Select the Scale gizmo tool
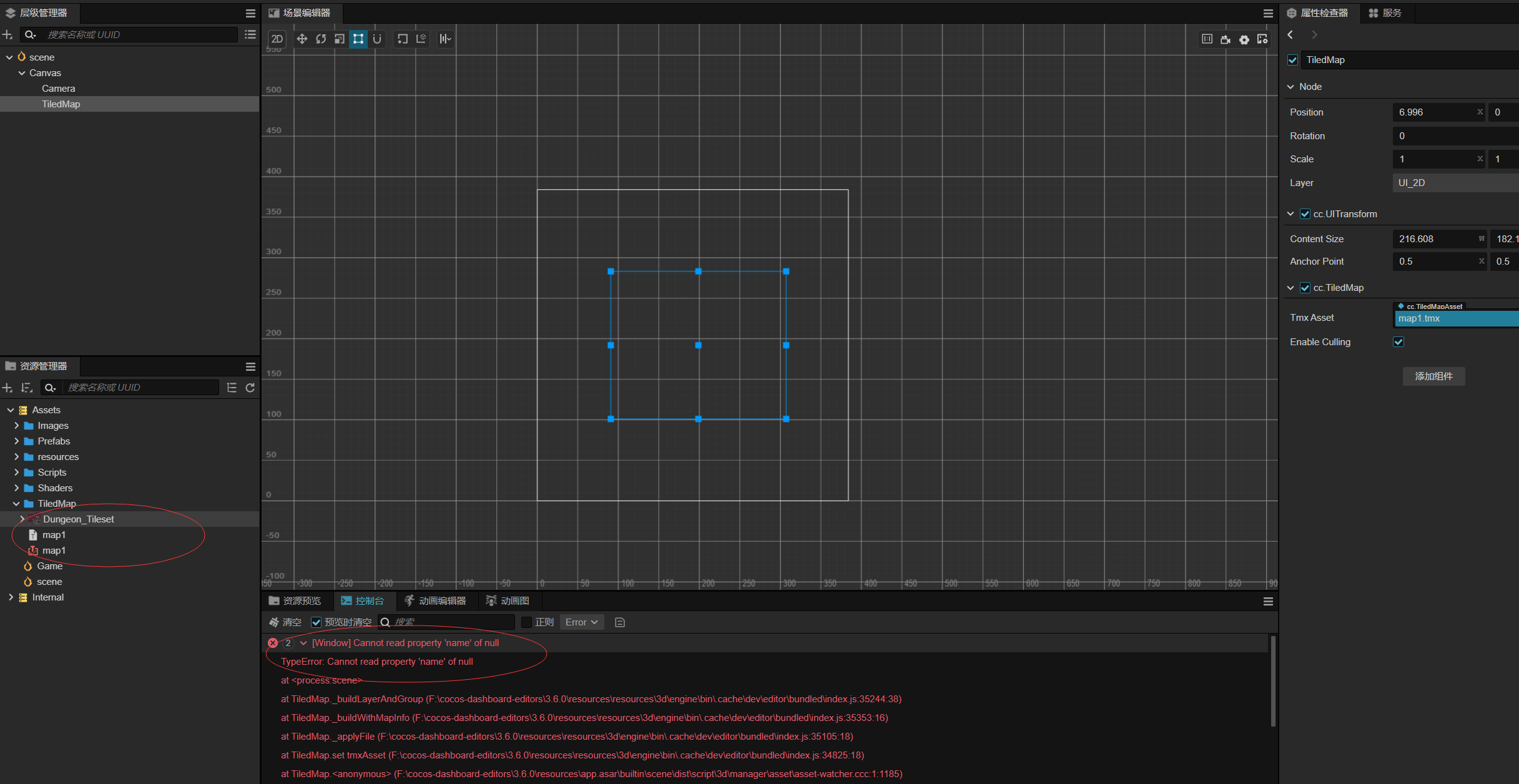Viewport: 1519px width, 784px height. tap(340, 39)
